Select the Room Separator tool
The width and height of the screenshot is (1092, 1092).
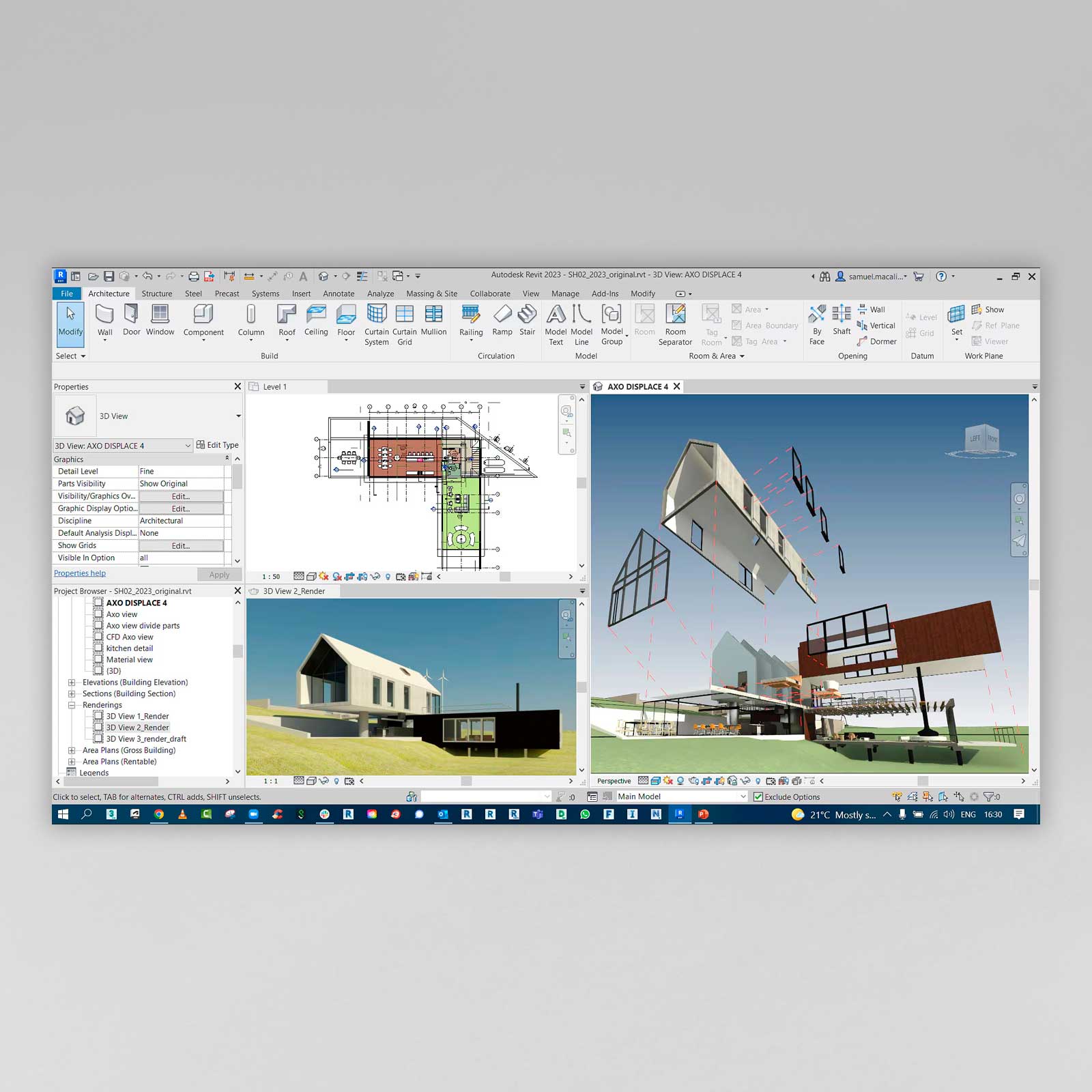coord(675,325)
